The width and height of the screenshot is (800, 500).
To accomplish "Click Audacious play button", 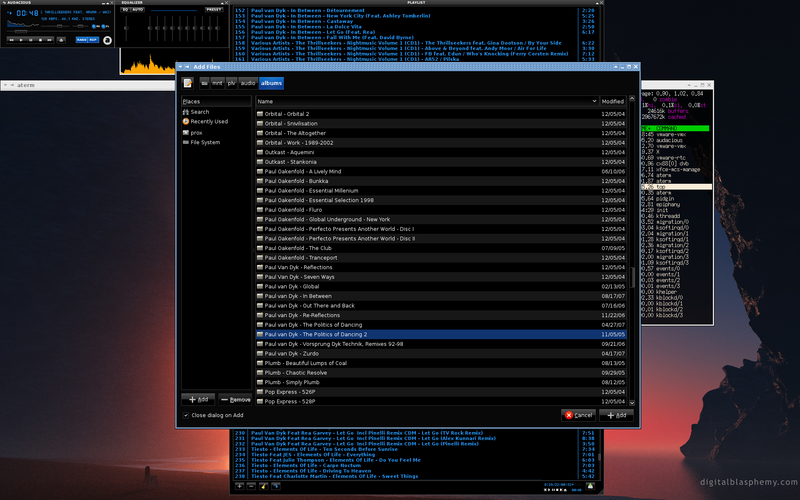I will (21, 40).
